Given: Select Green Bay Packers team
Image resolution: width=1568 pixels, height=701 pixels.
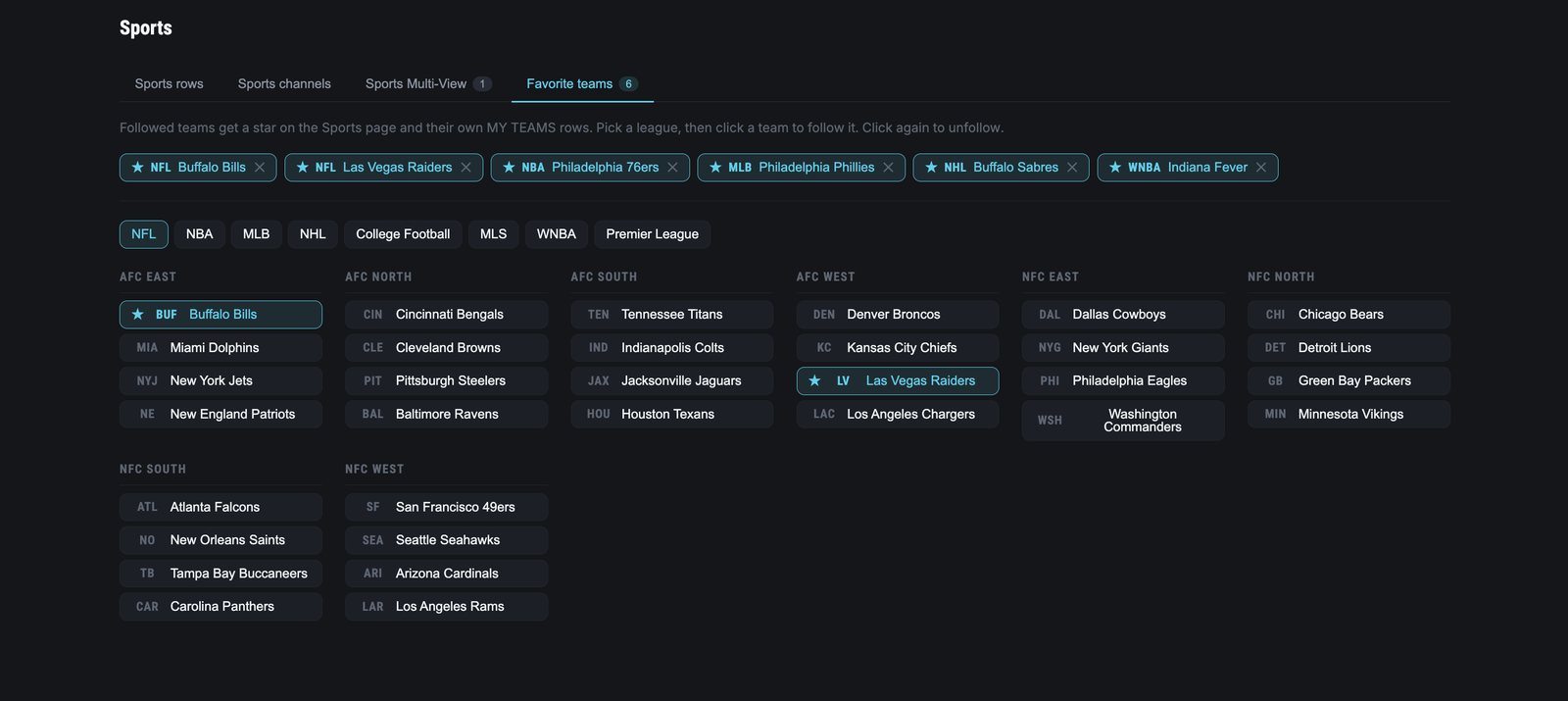Looking at the screenshot, I should (x=1348, y=381).
